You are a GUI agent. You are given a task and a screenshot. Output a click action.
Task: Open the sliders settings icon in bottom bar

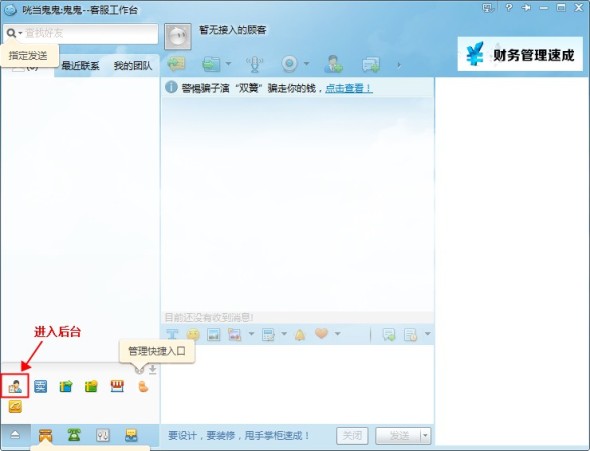click(103, 435)
